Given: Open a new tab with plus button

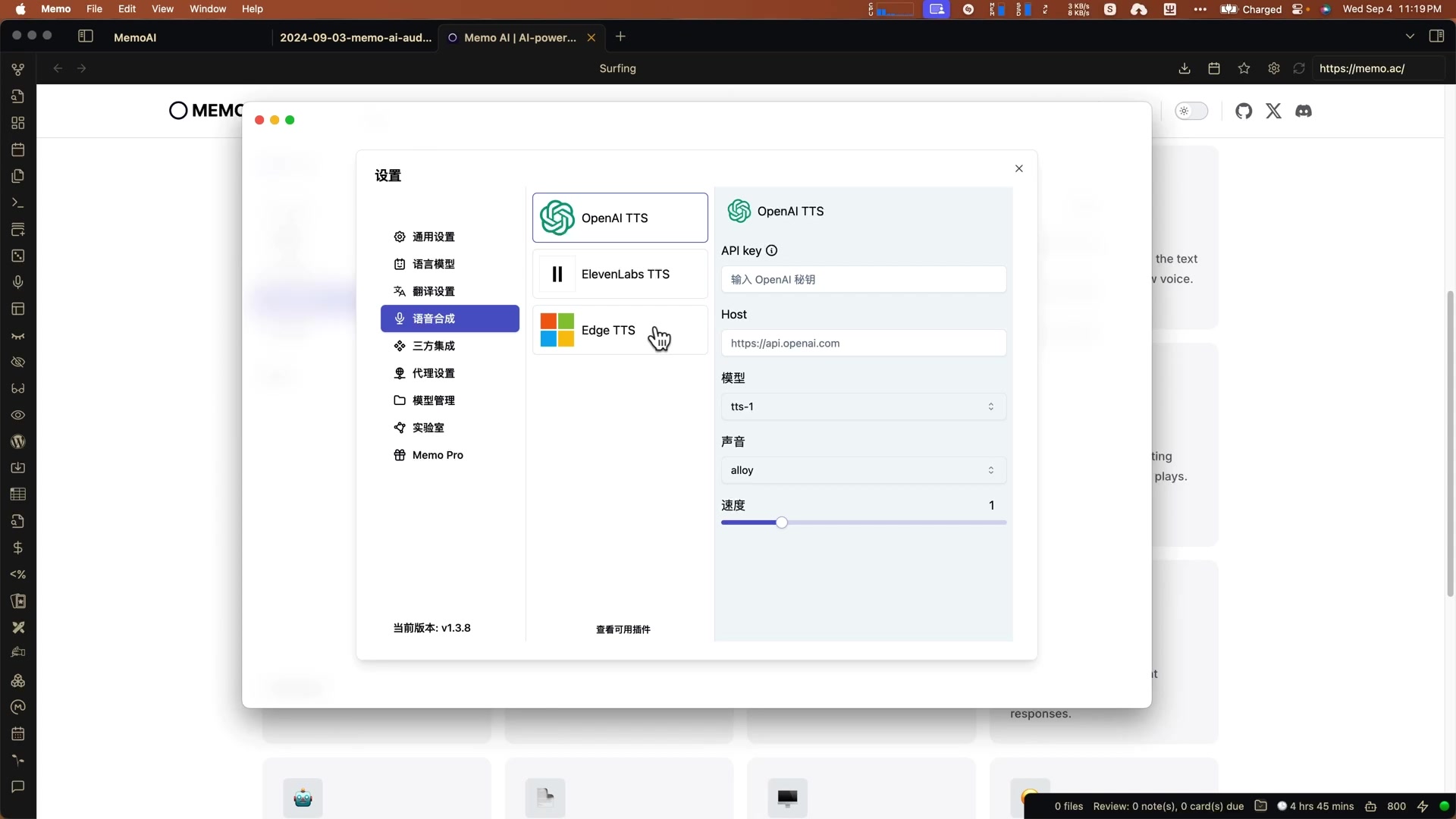Looking at the screenshot, I should (x=620, y=36).
